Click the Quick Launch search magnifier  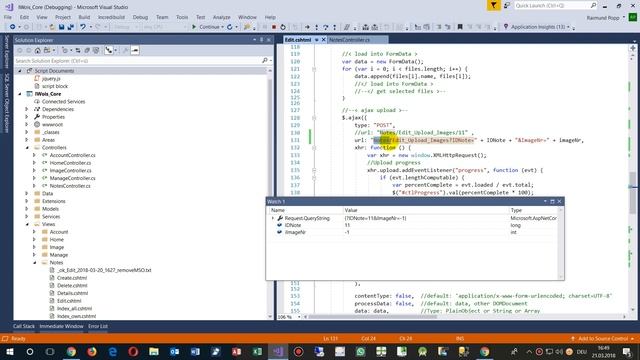[593, 5]
